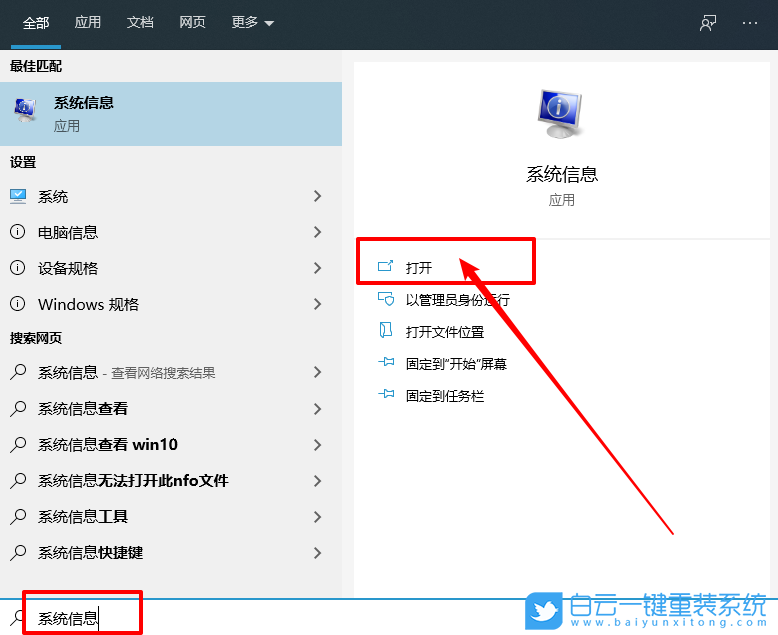This screenshot has width=778, height=635.
Task: Open the three-dot more options menu
Action: [x=750, y=23]
